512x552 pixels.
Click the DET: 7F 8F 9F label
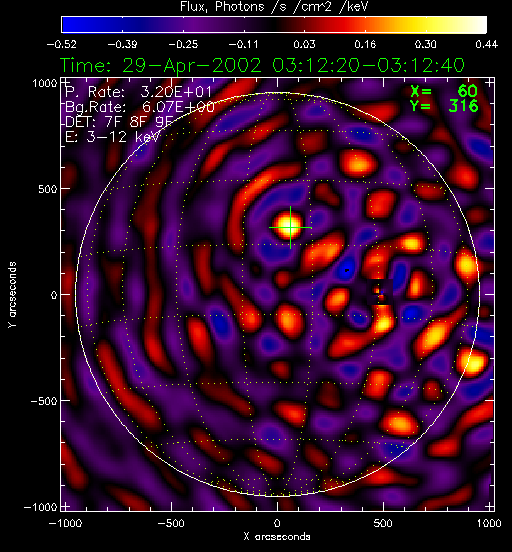(119, 122)
